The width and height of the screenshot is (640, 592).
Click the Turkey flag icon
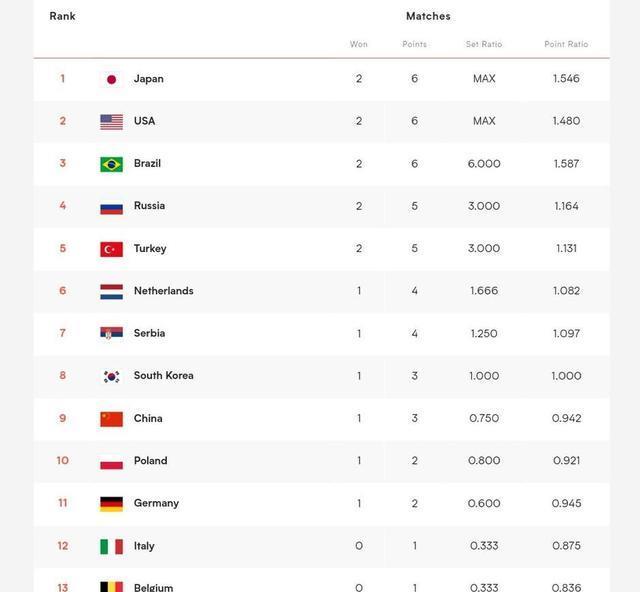(111, 249)
